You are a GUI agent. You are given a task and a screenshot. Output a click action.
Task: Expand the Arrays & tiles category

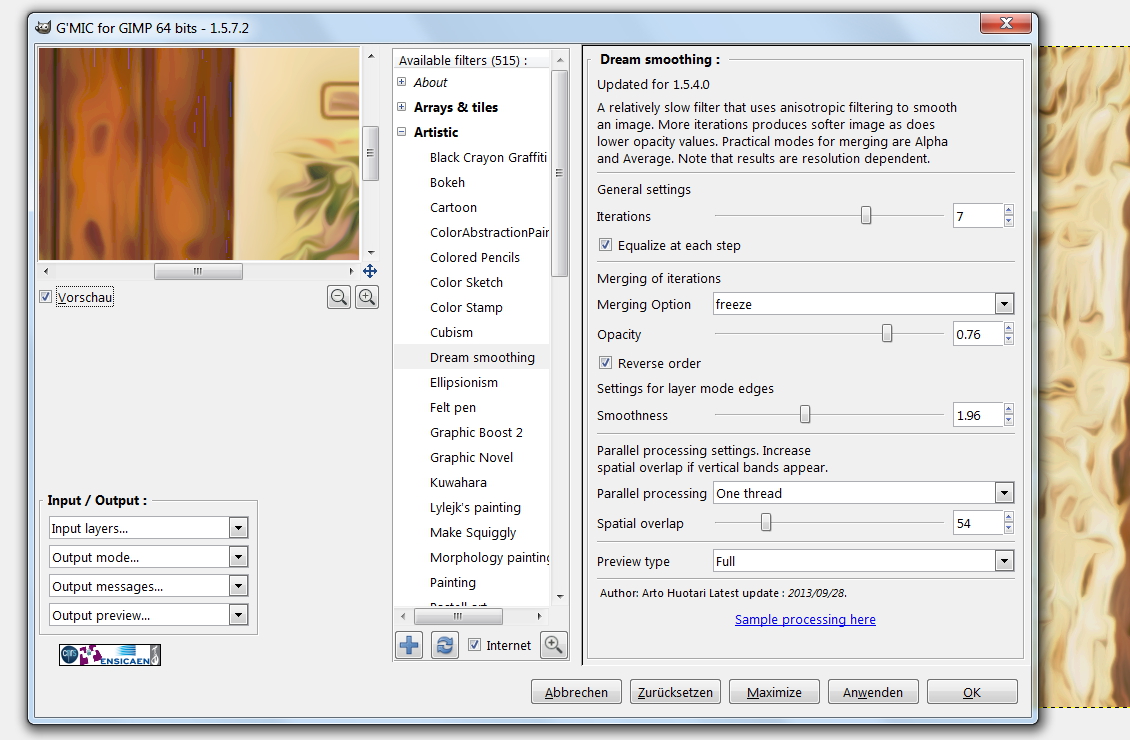pyautogui.click(x=401, y=107)
